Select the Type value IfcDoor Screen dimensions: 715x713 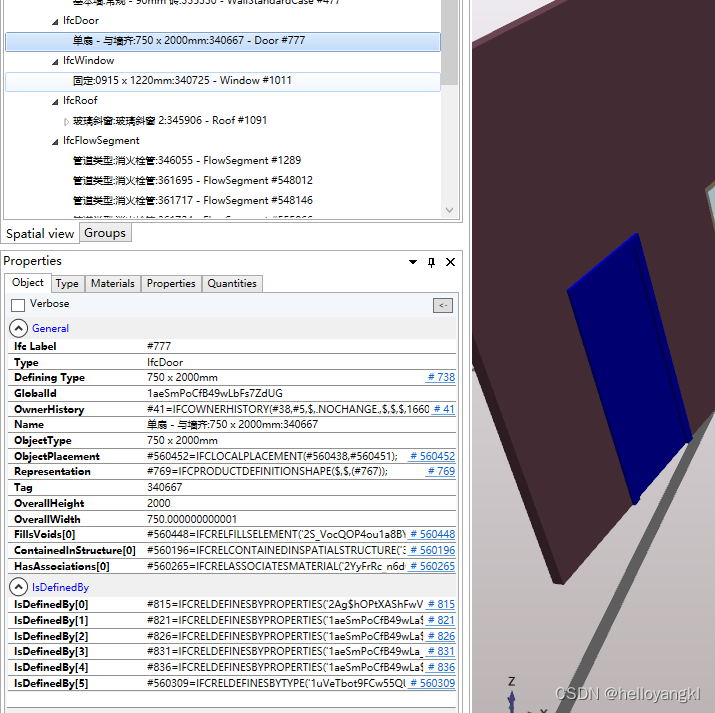(x=165, y=362)
